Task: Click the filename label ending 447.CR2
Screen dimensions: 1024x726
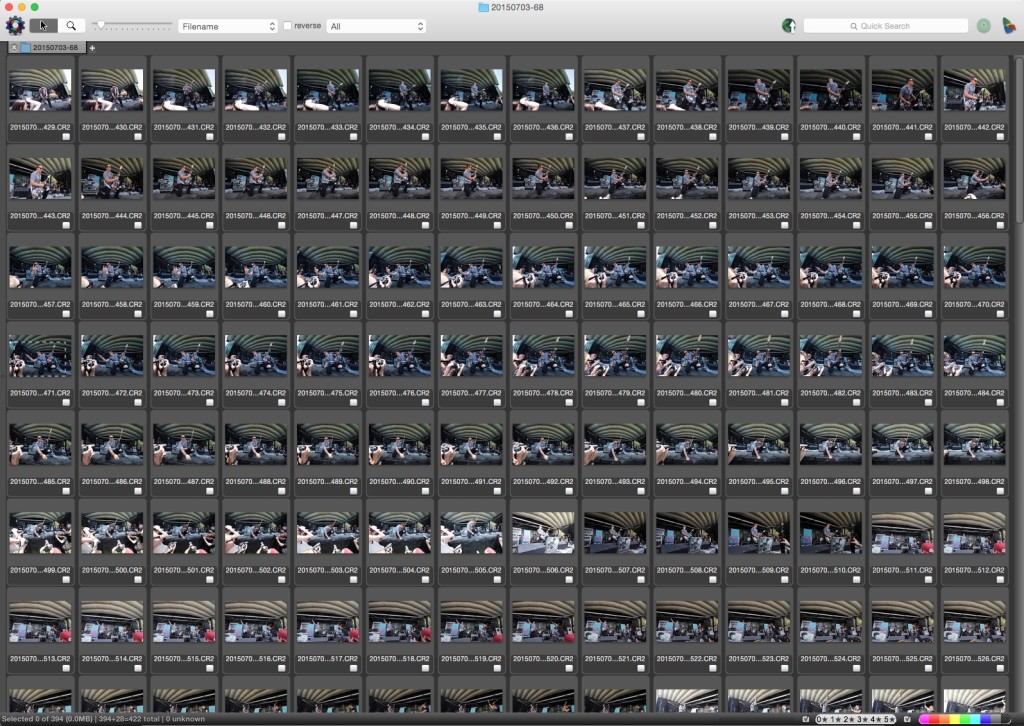Action: 328,215
